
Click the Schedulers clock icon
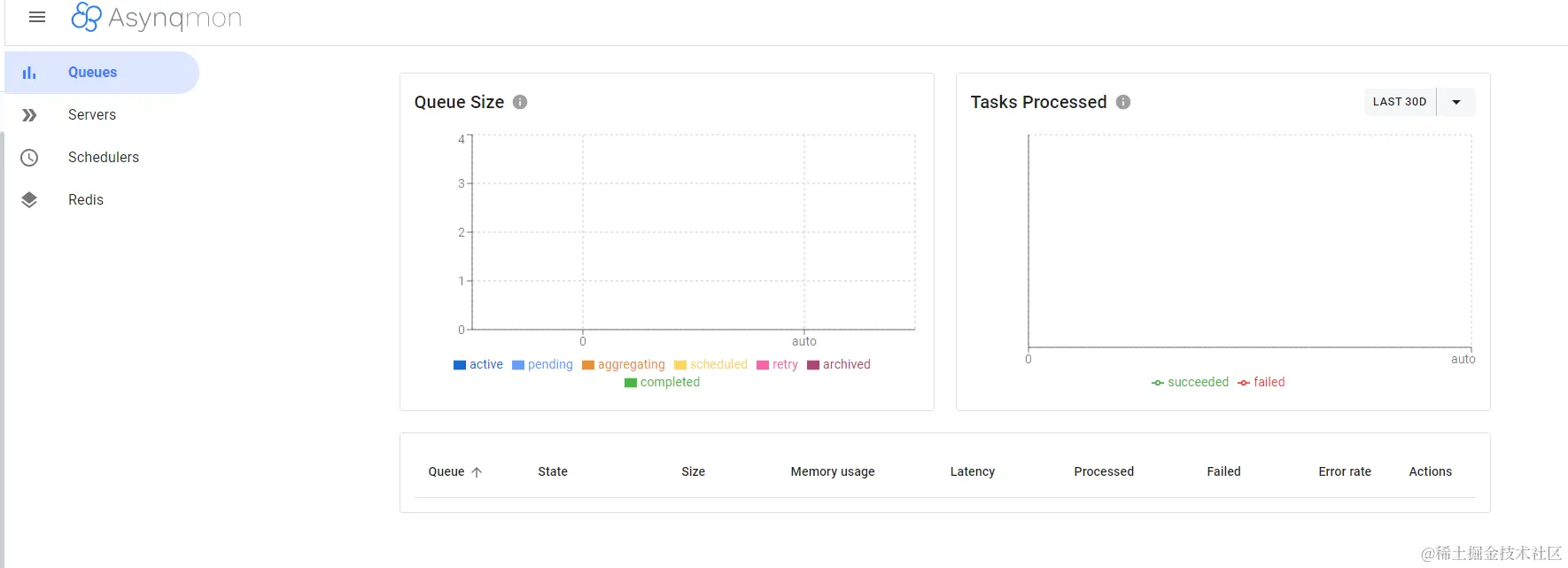click(x=29, y=158)
